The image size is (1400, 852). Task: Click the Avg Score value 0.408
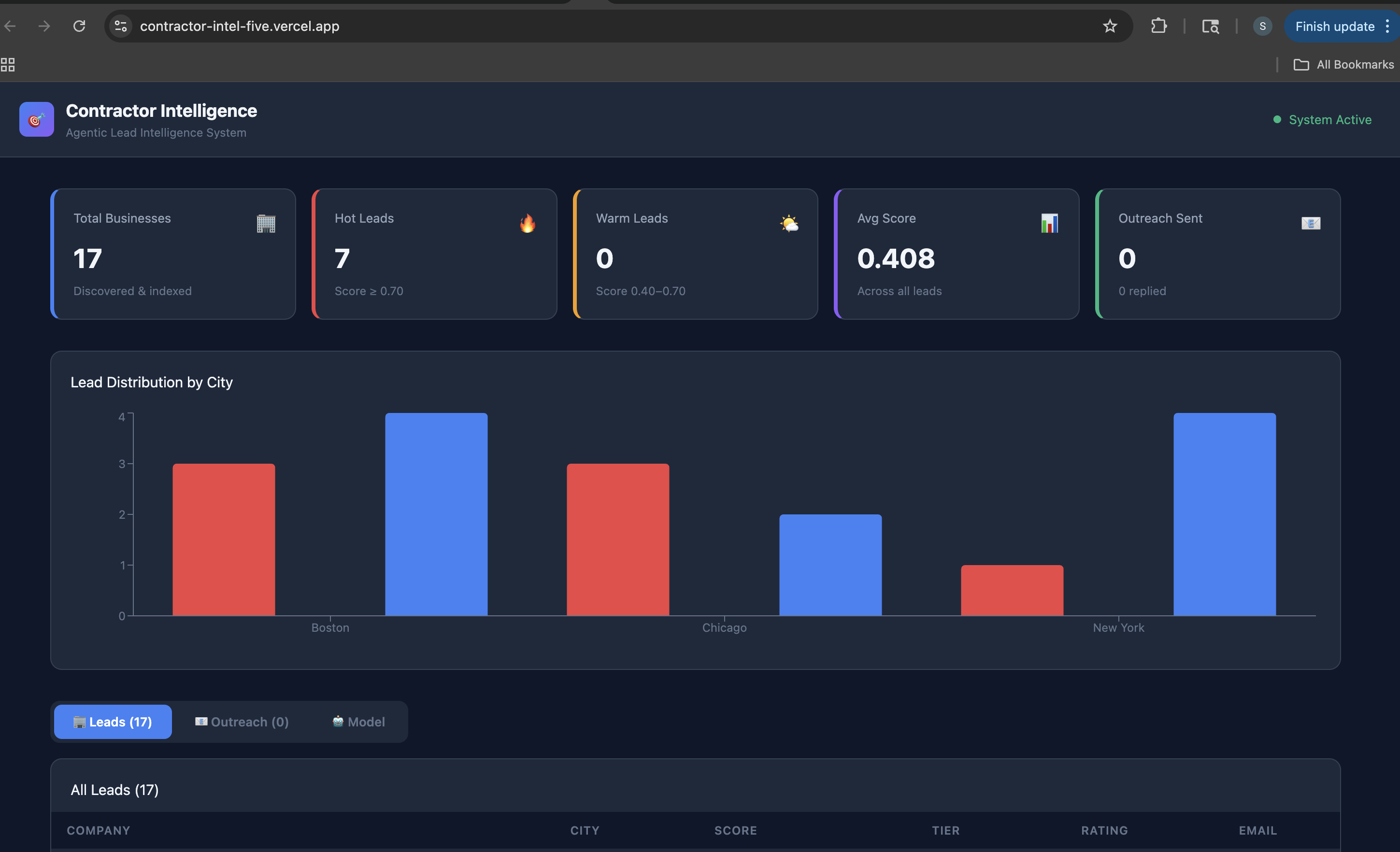(x=896, y=258)
